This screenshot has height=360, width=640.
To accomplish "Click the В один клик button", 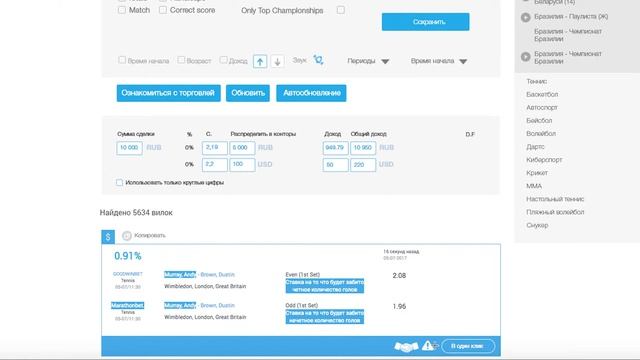I will 468,346.
